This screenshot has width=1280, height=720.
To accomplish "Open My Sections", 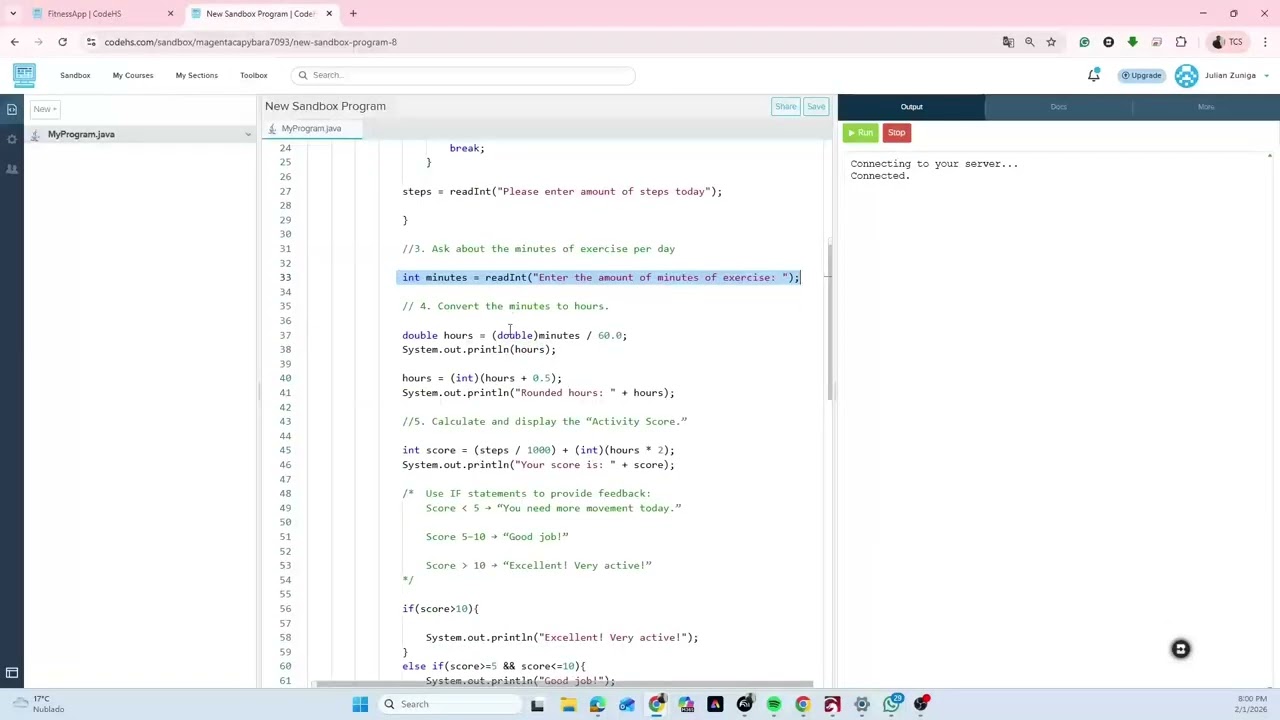I will click(x=196, y=75).
